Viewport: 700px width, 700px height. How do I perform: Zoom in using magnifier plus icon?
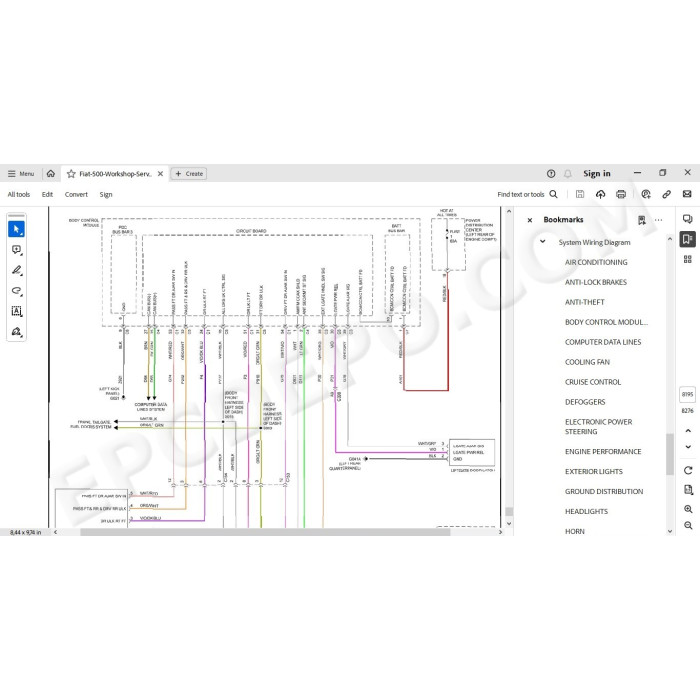pyautogui.click(x=688, y=509)
